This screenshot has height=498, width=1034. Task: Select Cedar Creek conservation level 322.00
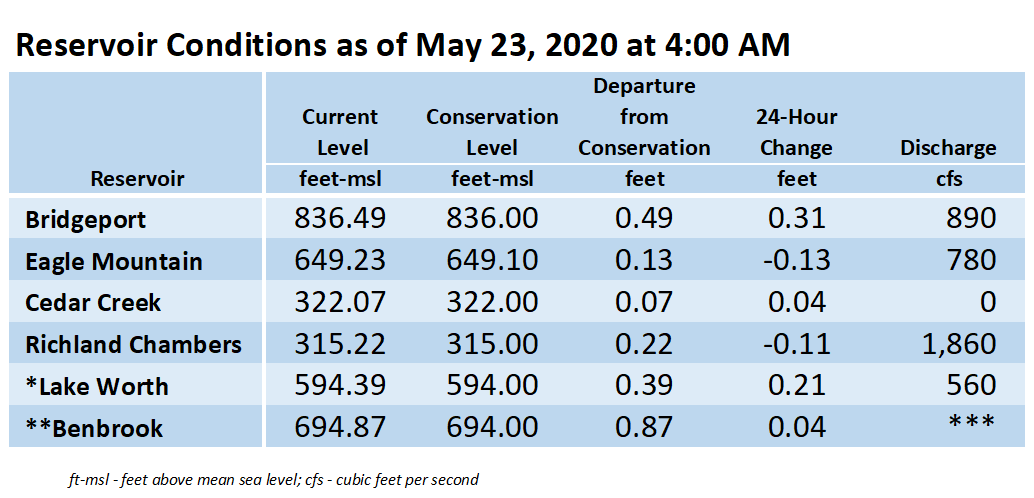(x=492, y=303)
